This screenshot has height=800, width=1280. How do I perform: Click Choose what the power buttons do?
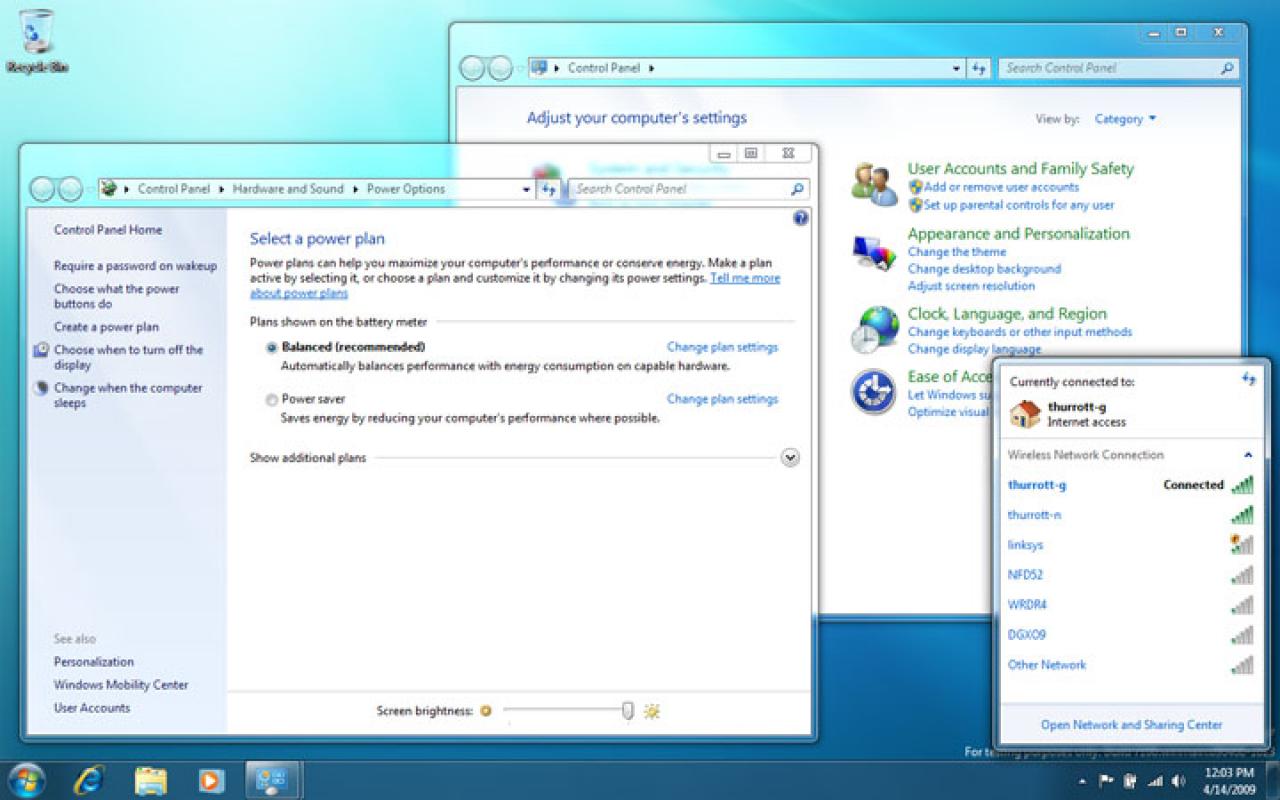click(117, 296)
